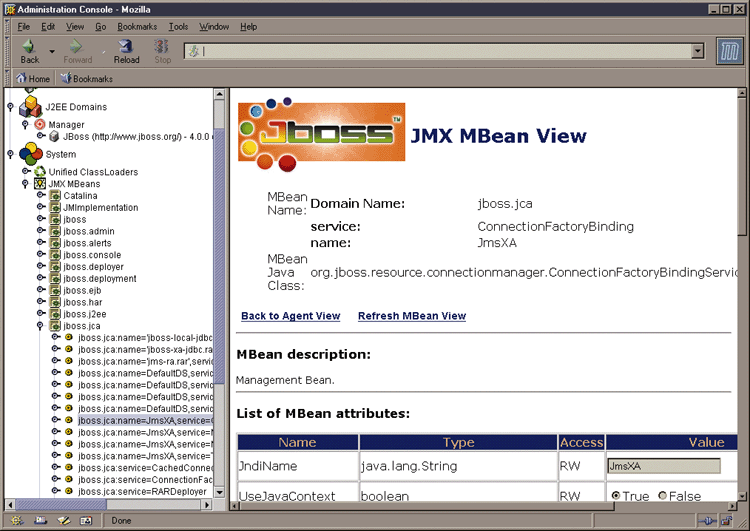This screenshot has width=750, height=531.
Task: Click the Mozilla throbber logo
Action: tap(729, 51)
